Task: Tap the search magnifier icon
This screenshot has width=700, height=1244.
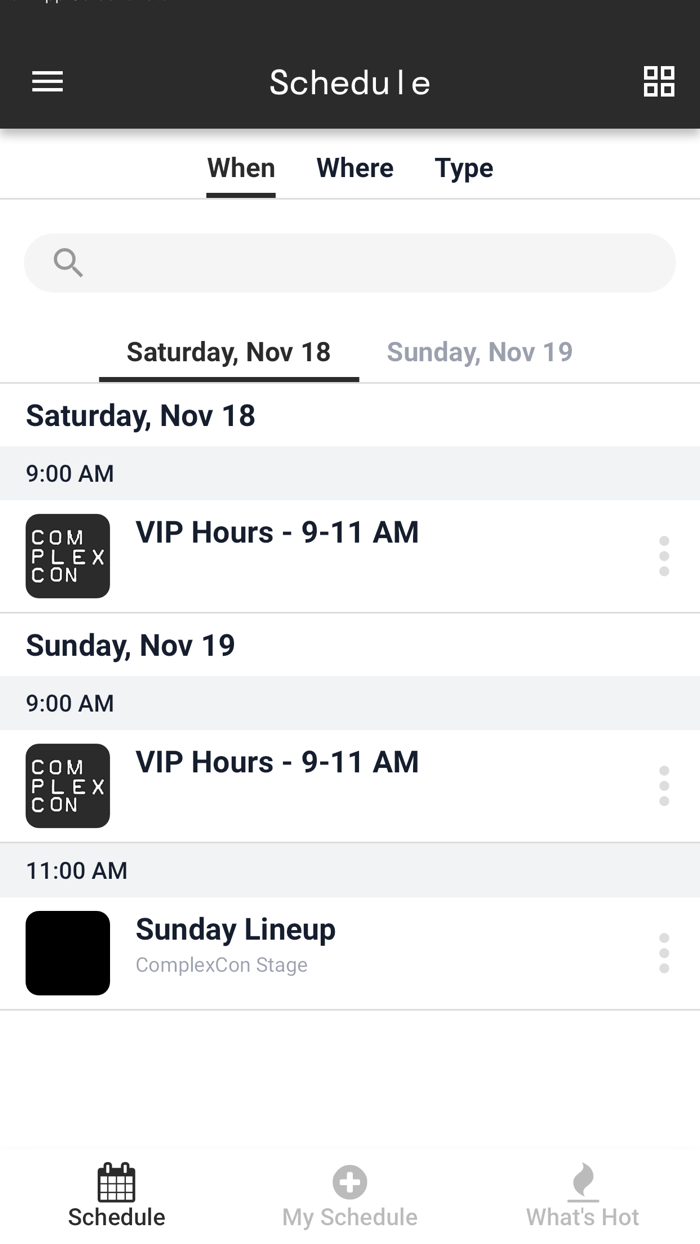Action: click(x=67, y=262)
